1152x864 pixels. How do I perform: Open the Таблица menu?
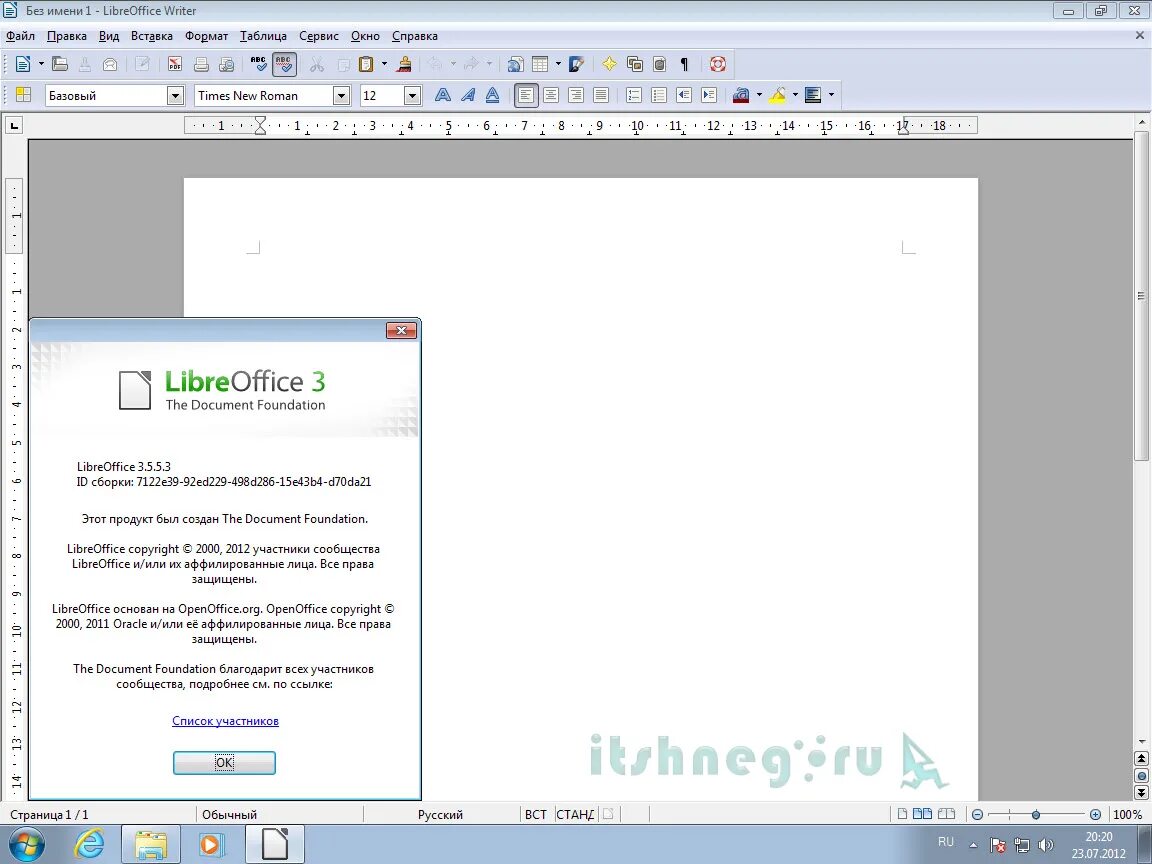[x=264, y=35]
